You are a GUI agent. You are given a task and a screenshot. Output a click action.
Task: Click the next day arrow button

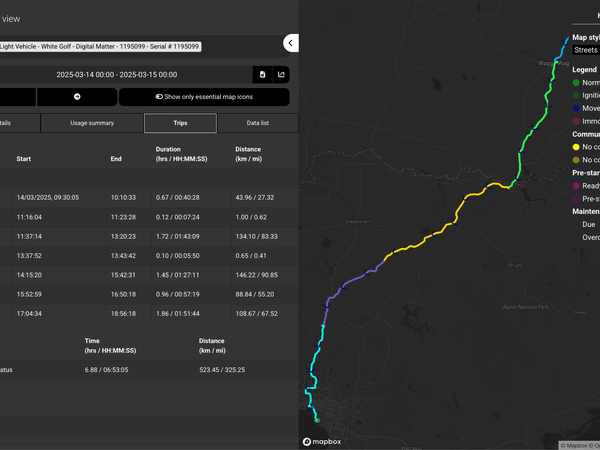(77, 97)
